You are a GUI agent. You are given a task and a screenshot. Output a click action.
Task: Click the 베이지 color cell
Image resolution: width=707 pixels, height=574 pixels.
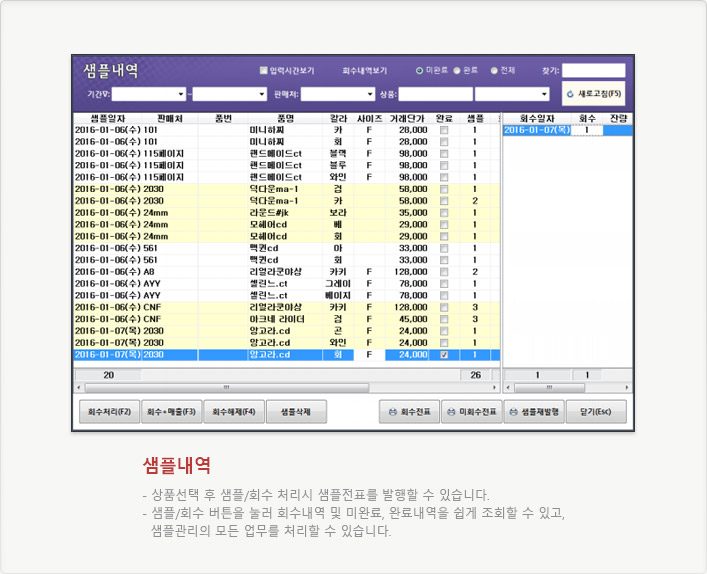click(x=338, y=295)
